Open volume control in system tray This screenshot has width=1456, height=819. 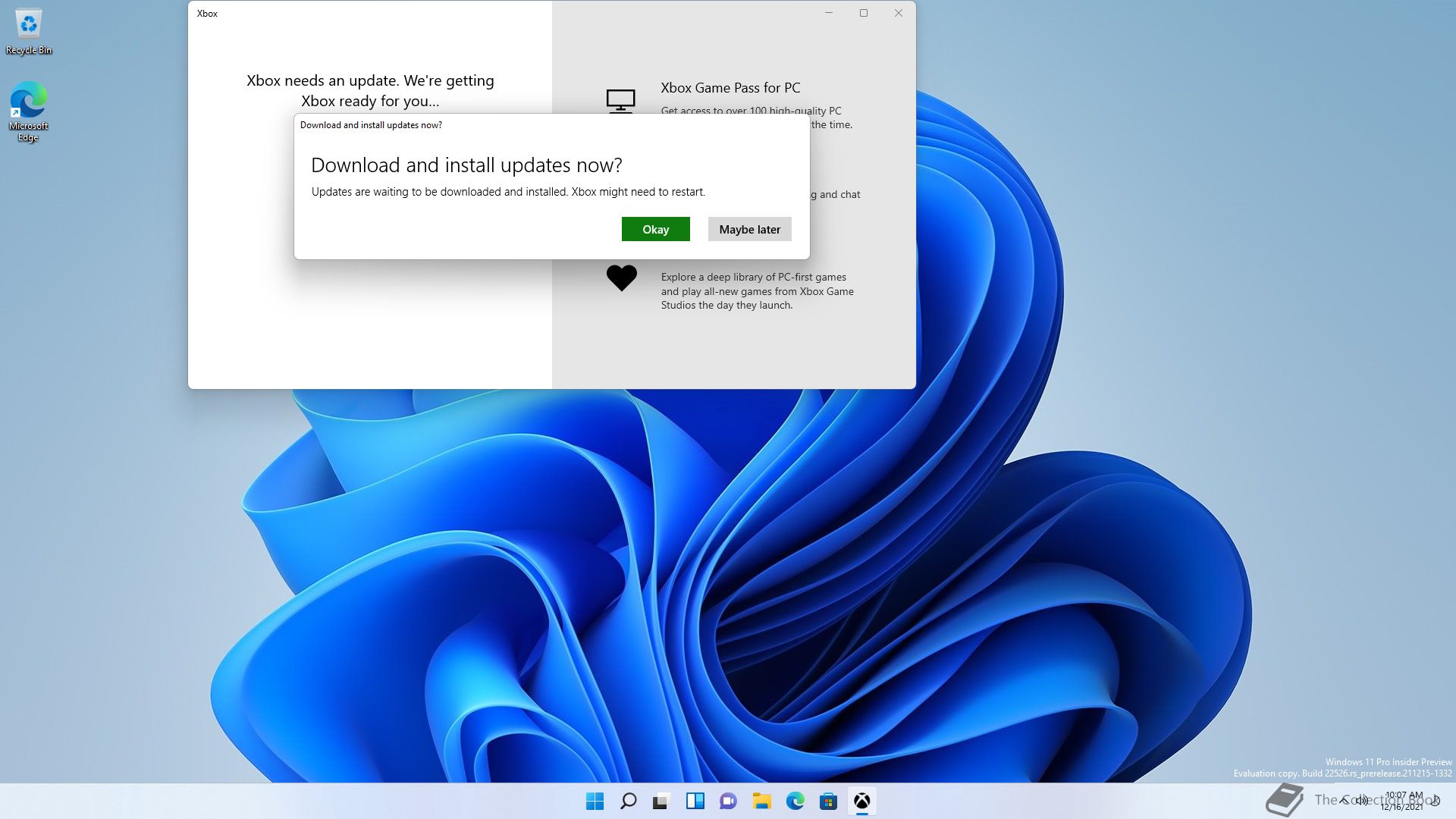coord(1363,800)
